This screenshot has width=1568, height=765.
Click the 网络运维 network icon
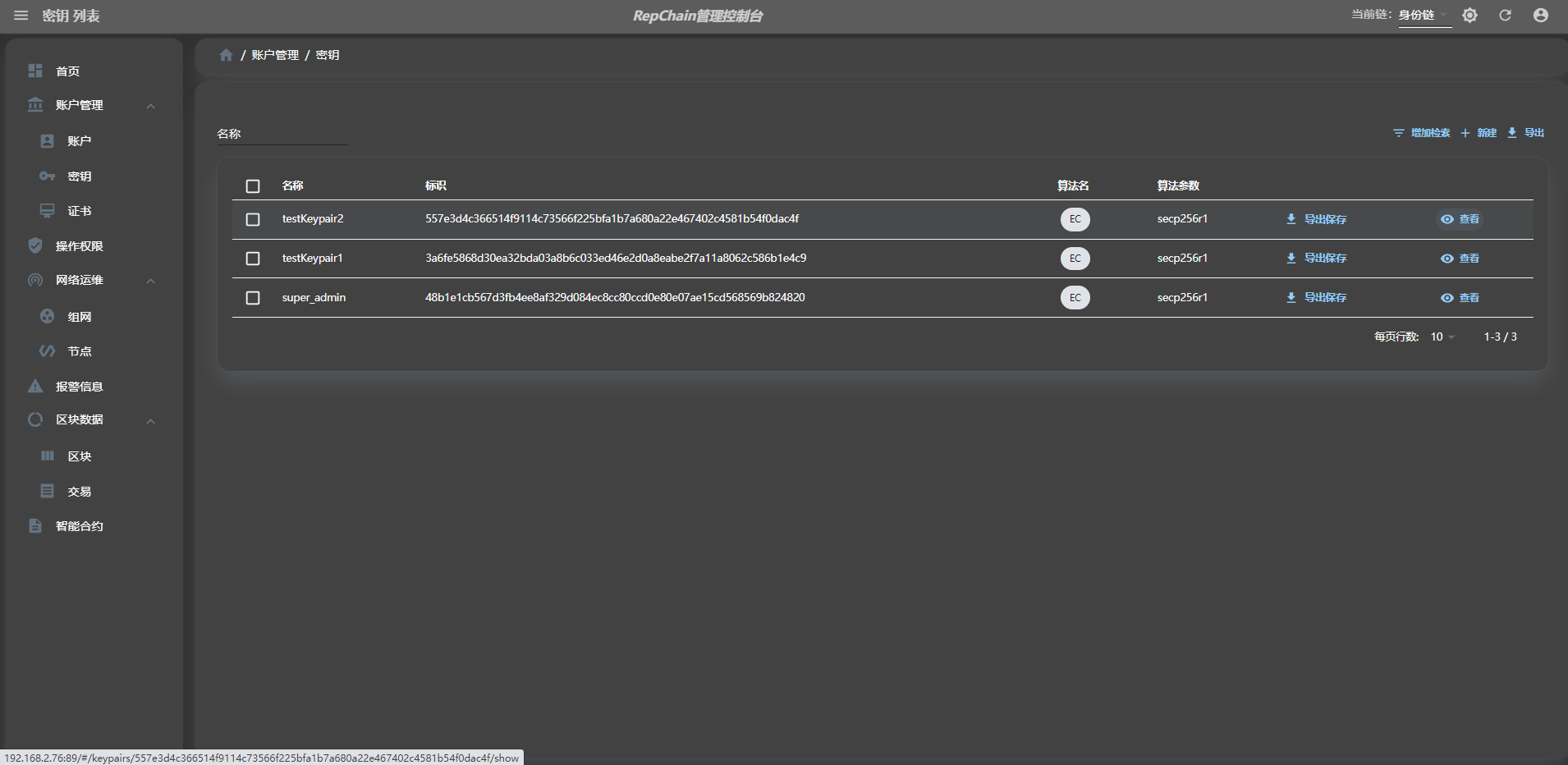35,280
